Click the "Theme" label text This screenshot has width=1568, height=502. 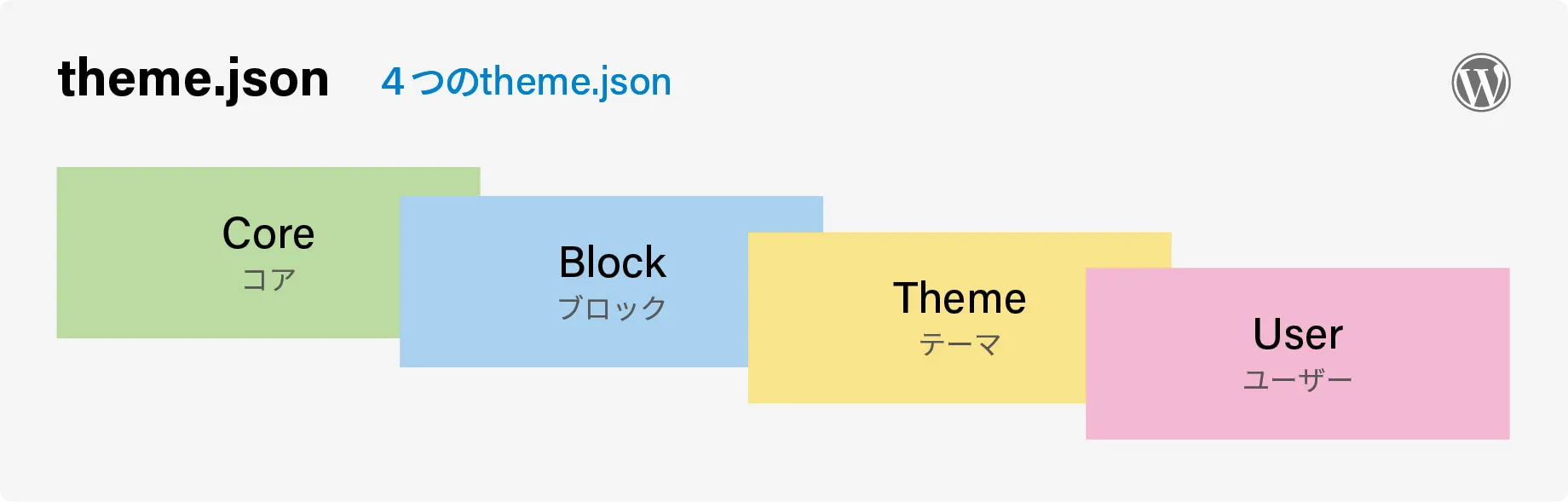[x=960, y=298]
